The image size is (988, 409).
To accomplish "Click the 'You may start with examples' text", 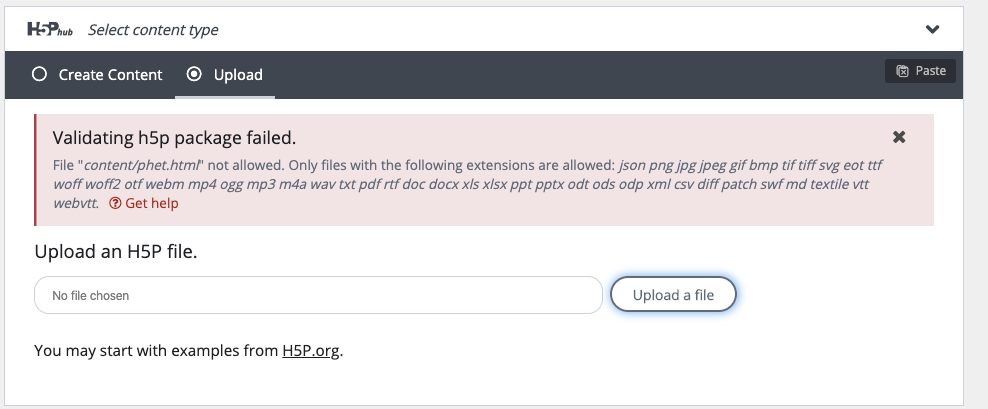I will (x=156, y=350).
